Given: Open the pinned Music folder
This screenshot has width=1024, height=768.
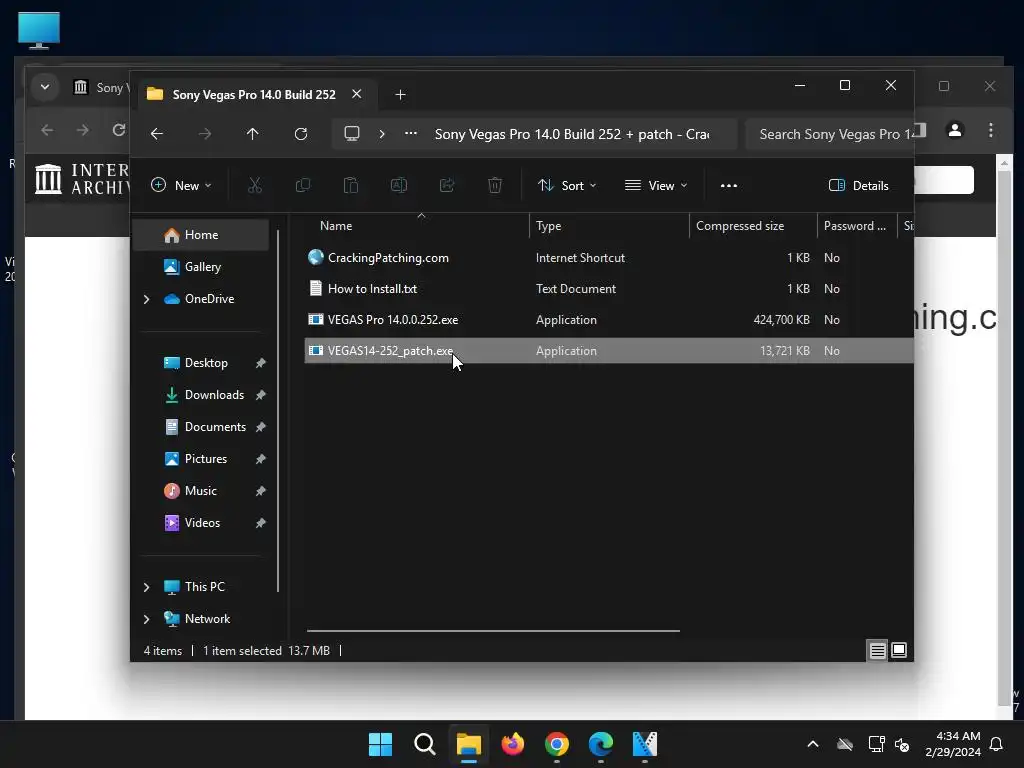Looking at the screenshot, I should coord(201,491).
